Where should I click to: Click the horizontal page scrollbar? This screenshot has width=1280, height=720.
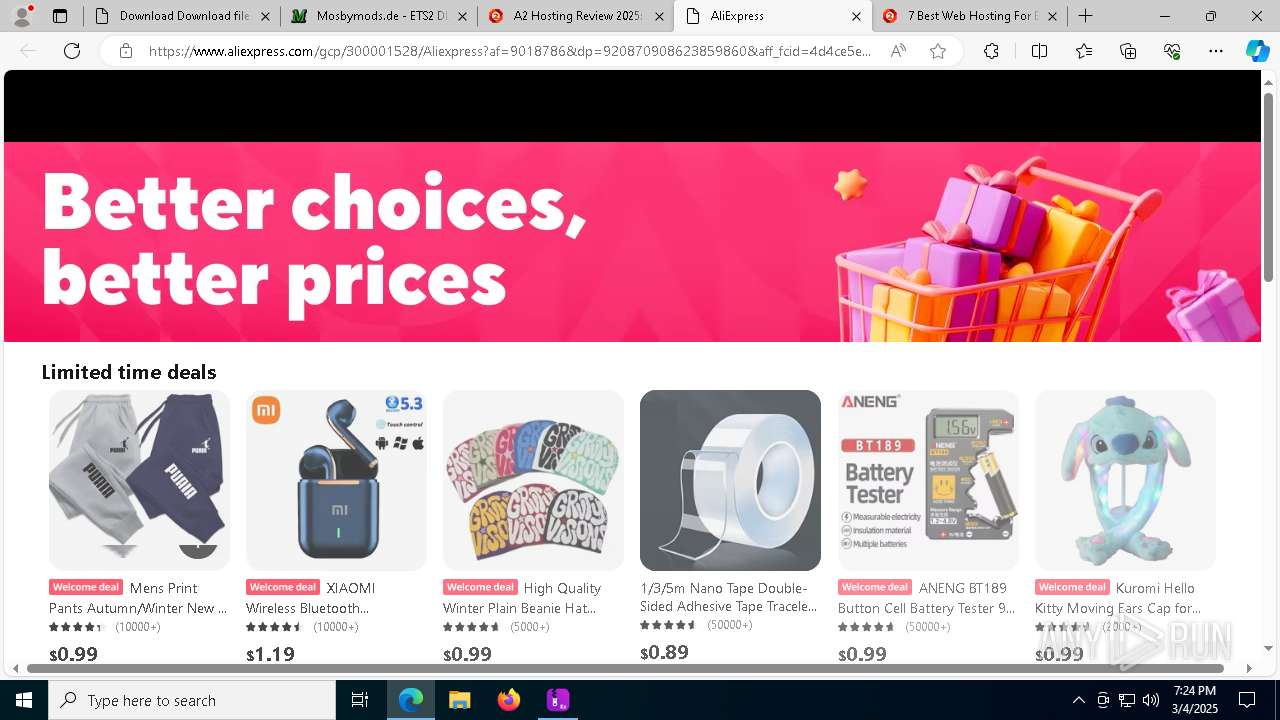pos(625,668)
